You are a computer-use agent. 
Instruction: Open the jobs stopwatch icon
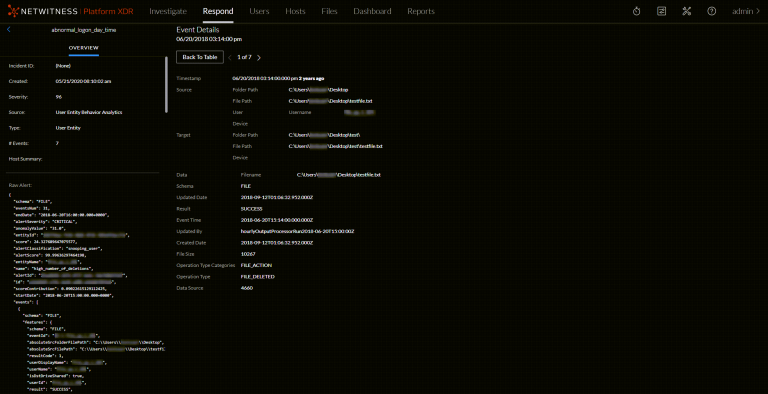click(636, 11)
